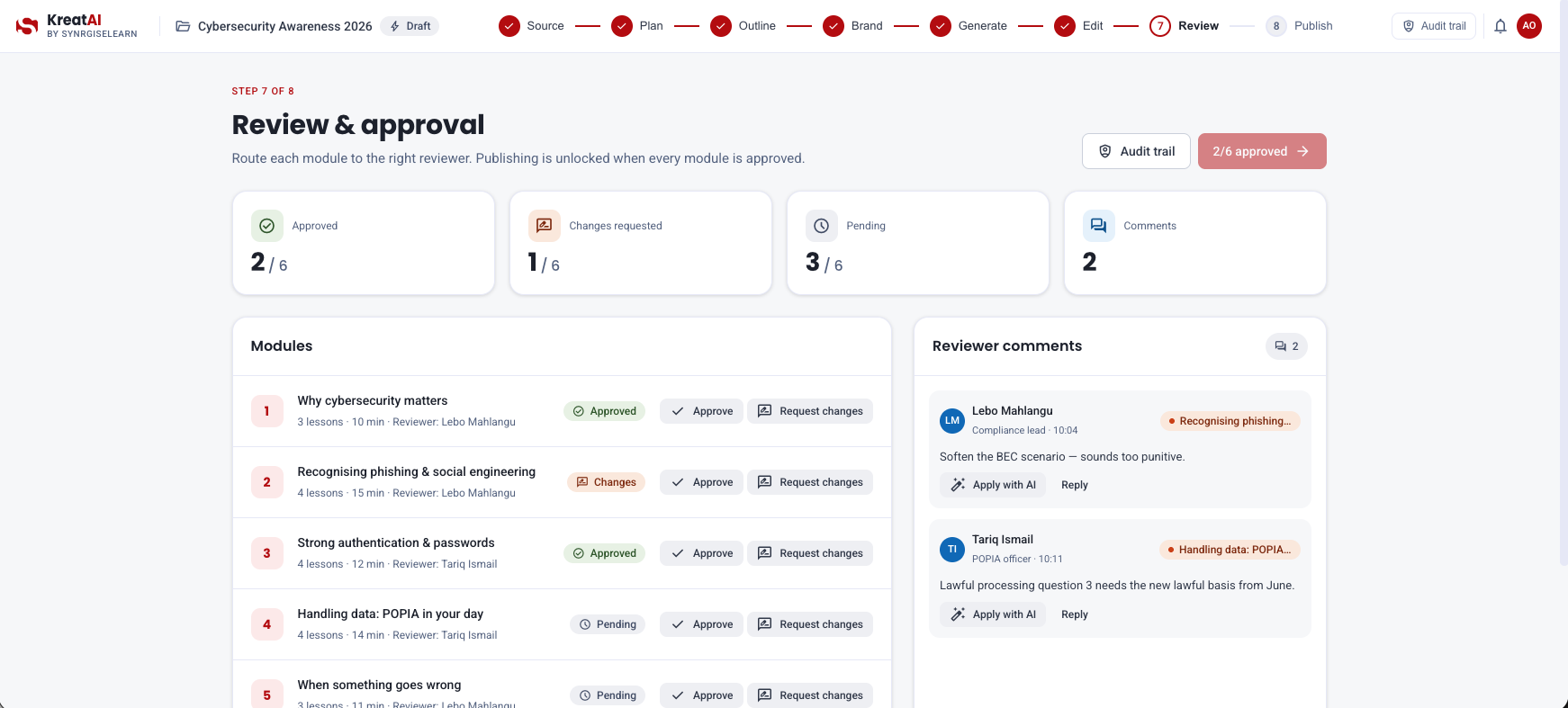Apply Lebo Mahlangu's comment with AI
Image resolution: width=1568 pixels, height=708 pixels.
tap(994, 485)
